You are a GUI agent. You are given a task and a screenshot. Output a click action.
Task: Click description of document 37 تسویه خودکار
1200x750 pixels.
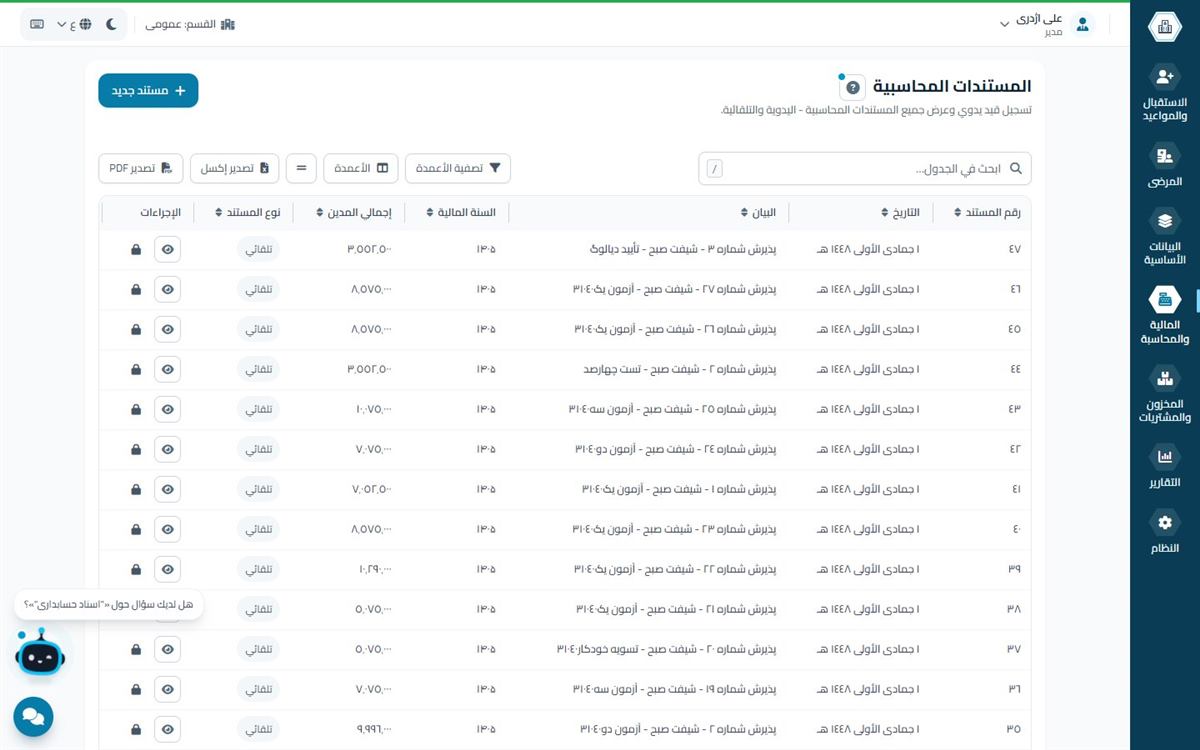[666, 649]
